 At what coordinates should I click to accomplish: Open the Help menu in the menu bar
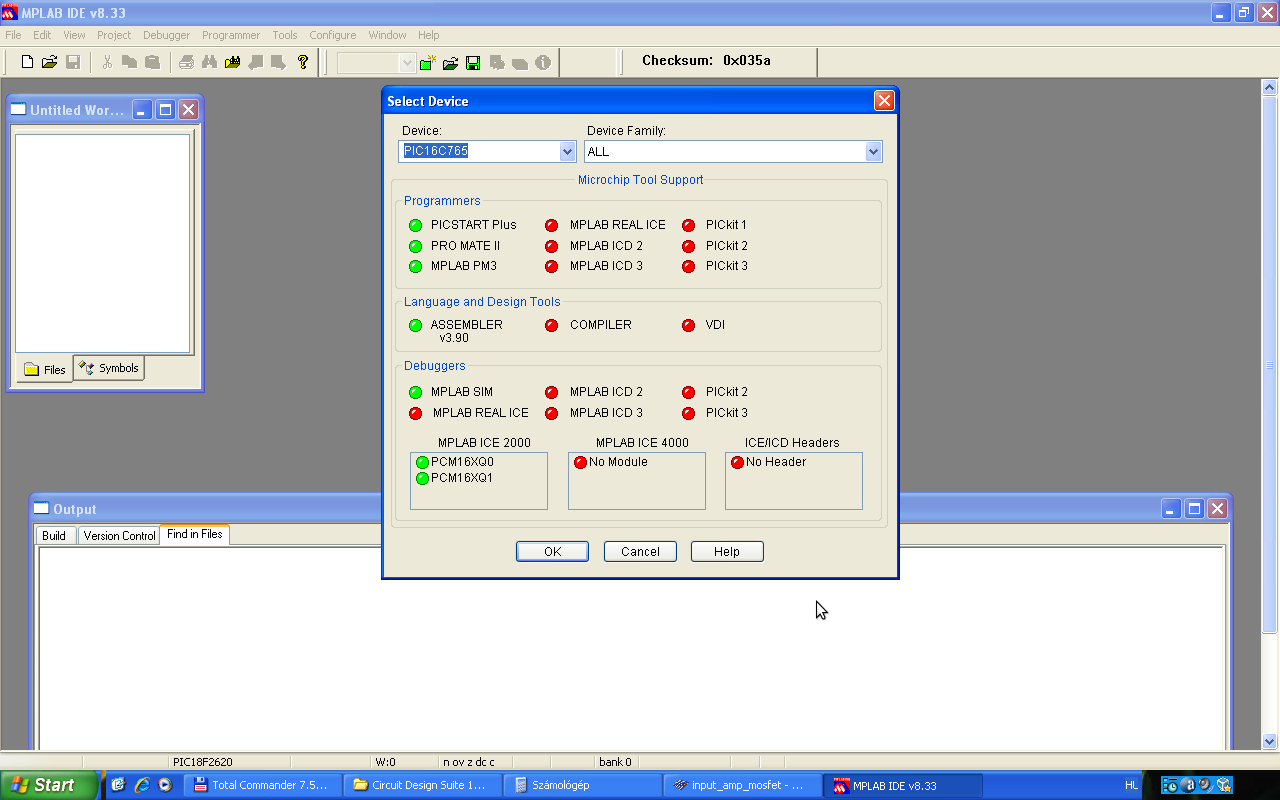[429, 35]
